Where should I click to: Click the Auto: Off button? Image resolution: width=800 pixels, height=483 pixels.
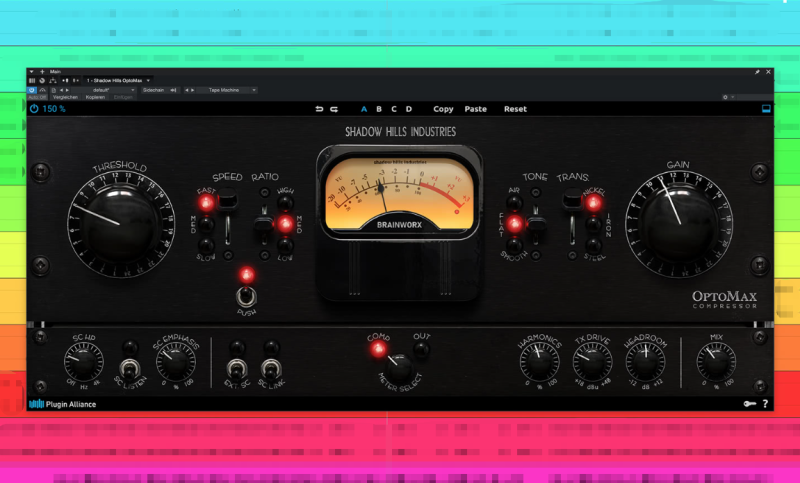[x=37, y=97]
